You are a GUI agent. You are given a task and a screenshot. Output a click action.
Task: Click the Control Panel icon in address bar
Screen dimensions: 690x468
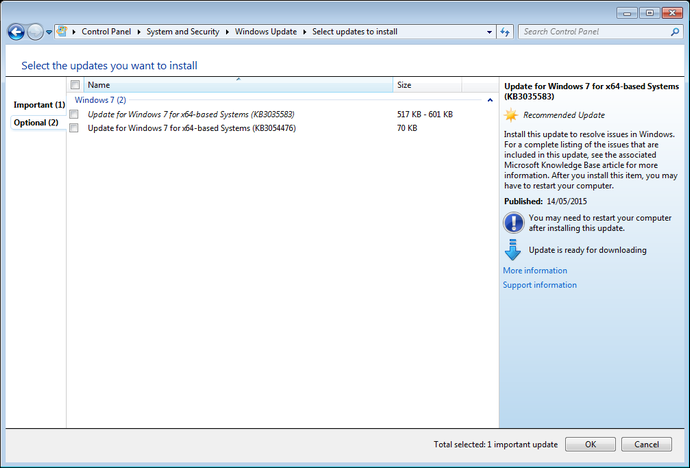(62, 32)
